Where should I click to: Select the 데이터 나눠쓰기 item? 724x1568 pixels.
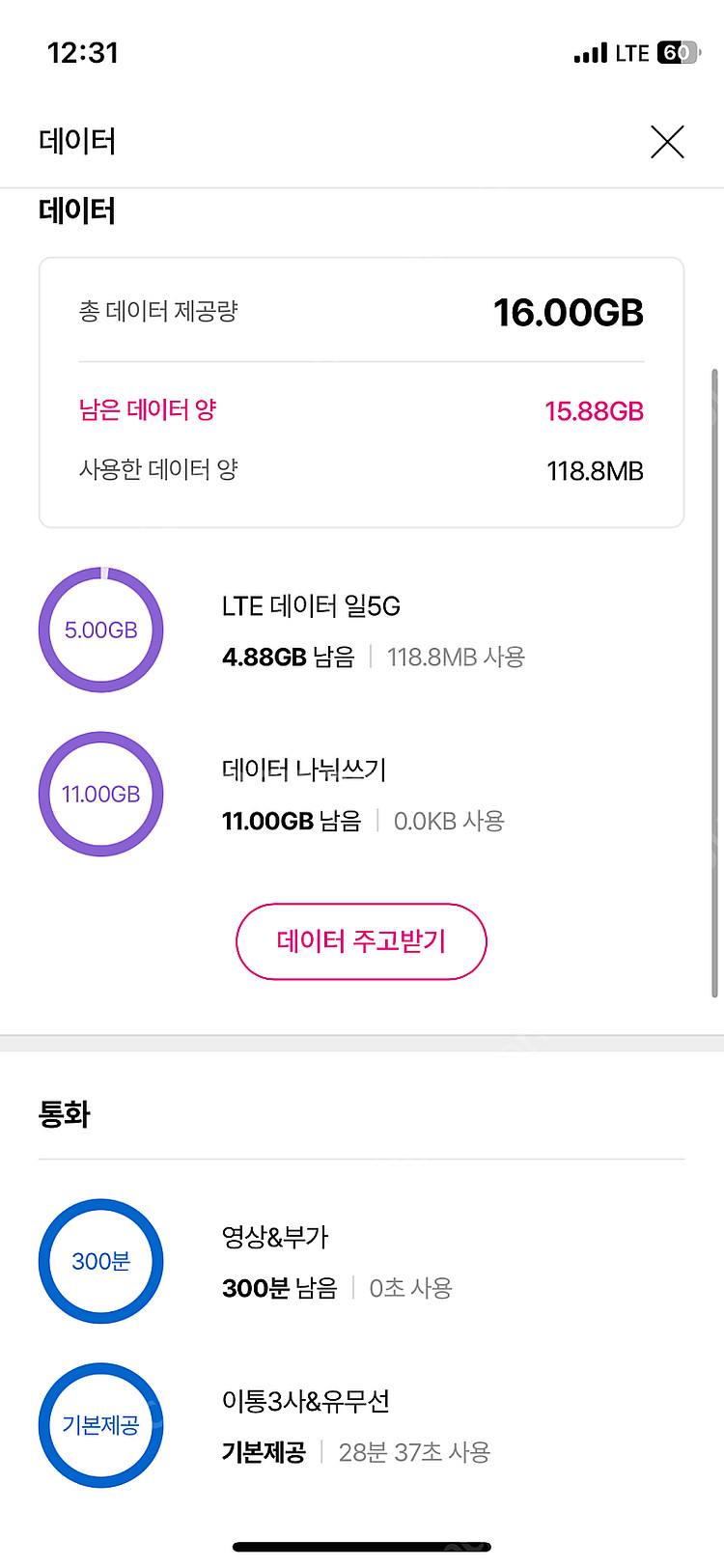tap(304, 770)
